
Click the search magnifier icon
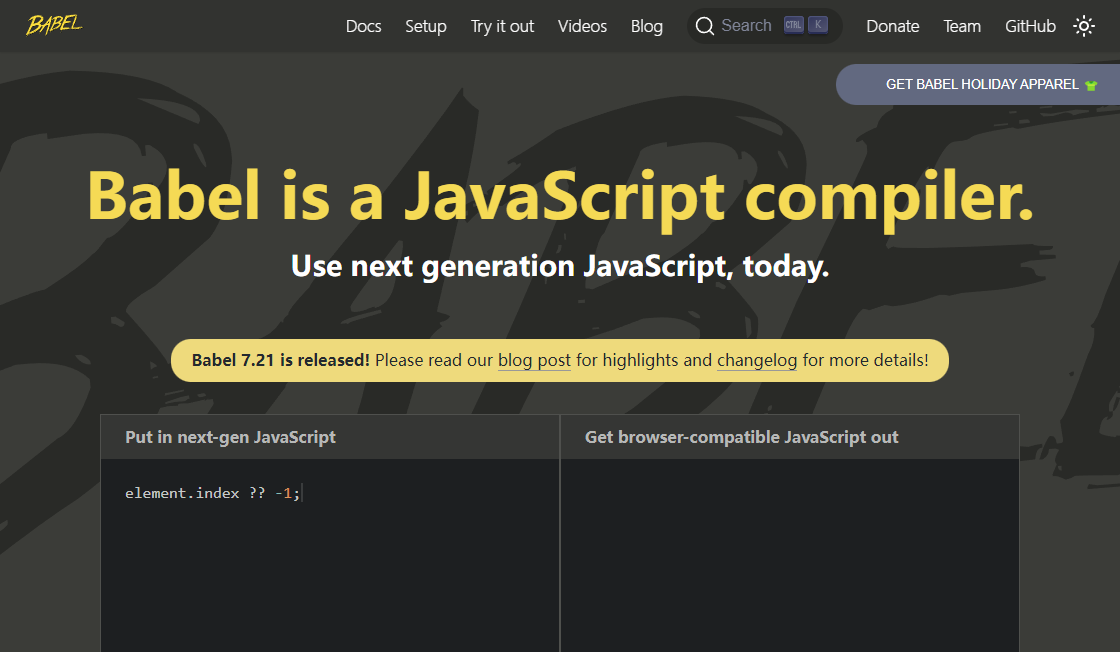click(x=705, y=26)
